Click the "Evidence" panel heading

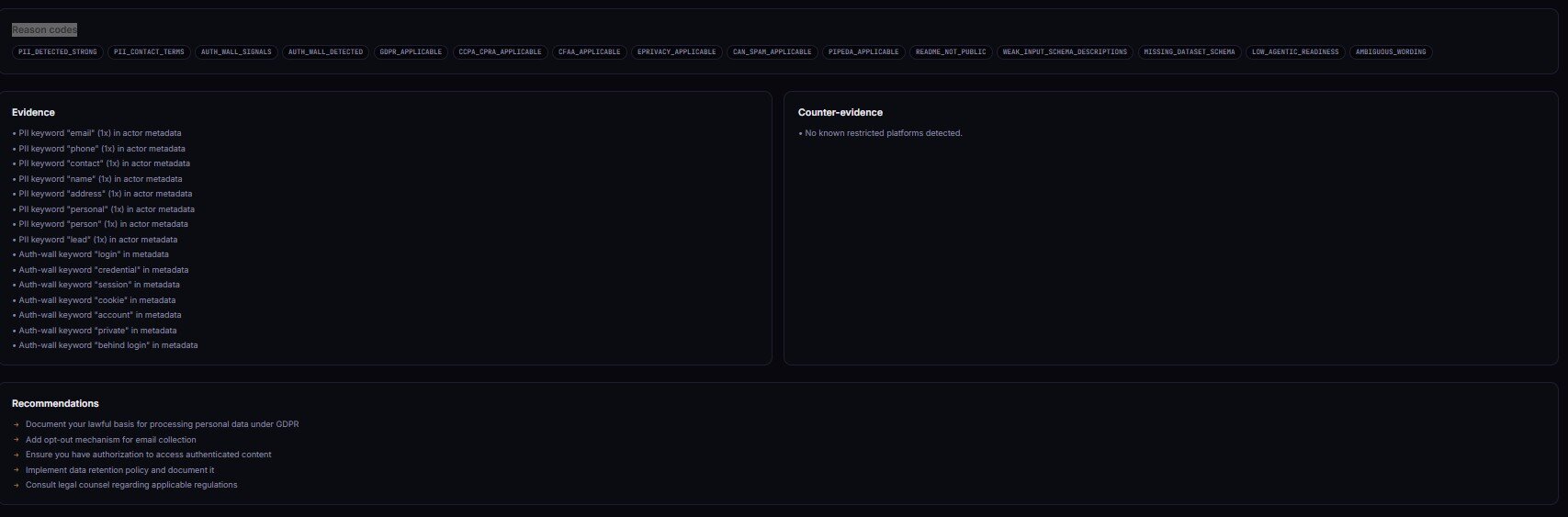33,112
